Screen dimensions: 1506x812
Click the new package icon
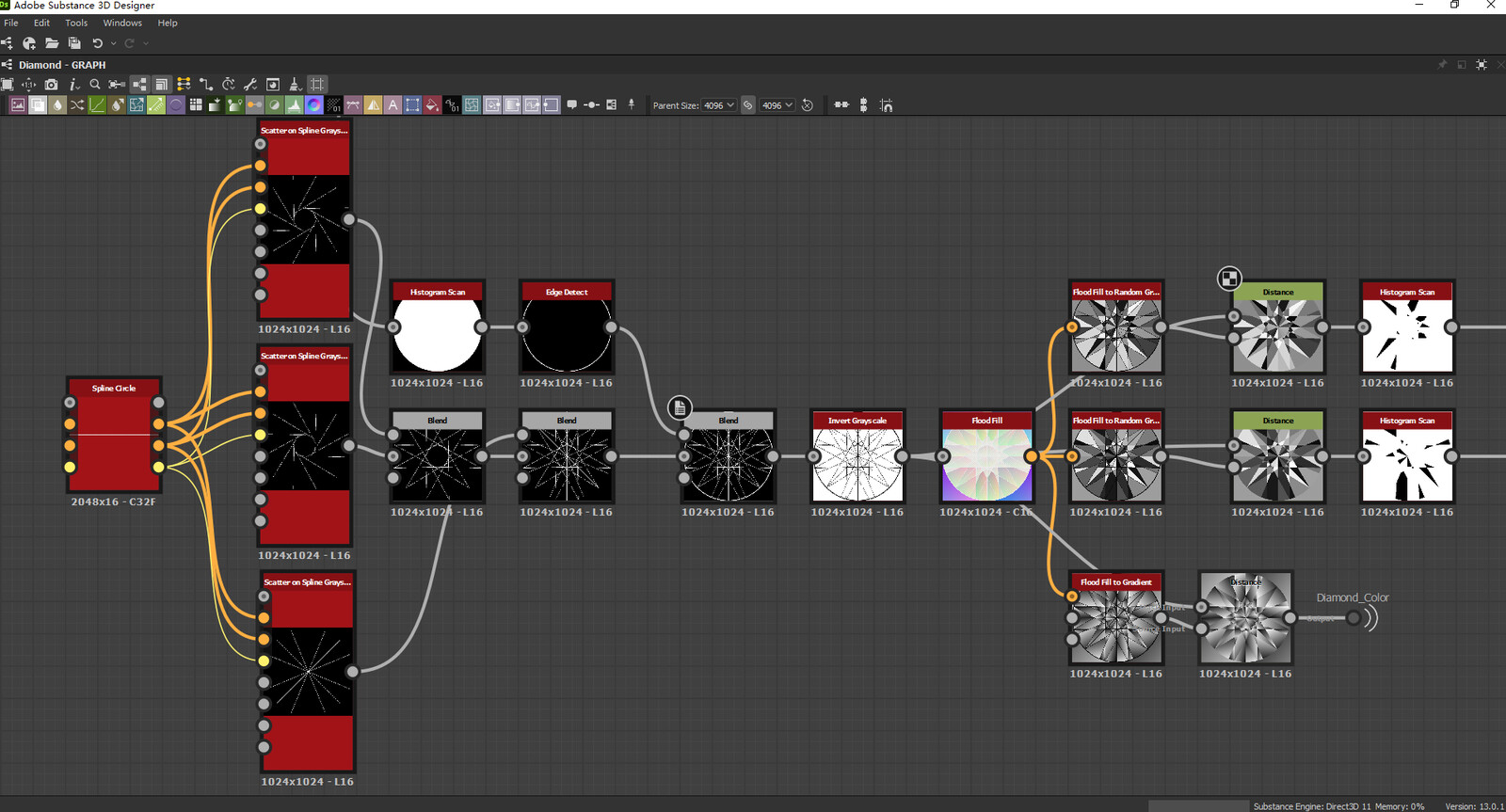click(x=29, y=43)
